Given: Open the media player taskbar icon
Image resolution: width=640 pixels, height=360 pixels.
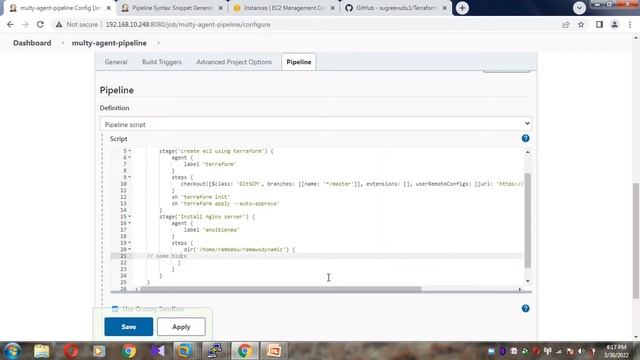Looking at the screenshot, I should point(99,351).
